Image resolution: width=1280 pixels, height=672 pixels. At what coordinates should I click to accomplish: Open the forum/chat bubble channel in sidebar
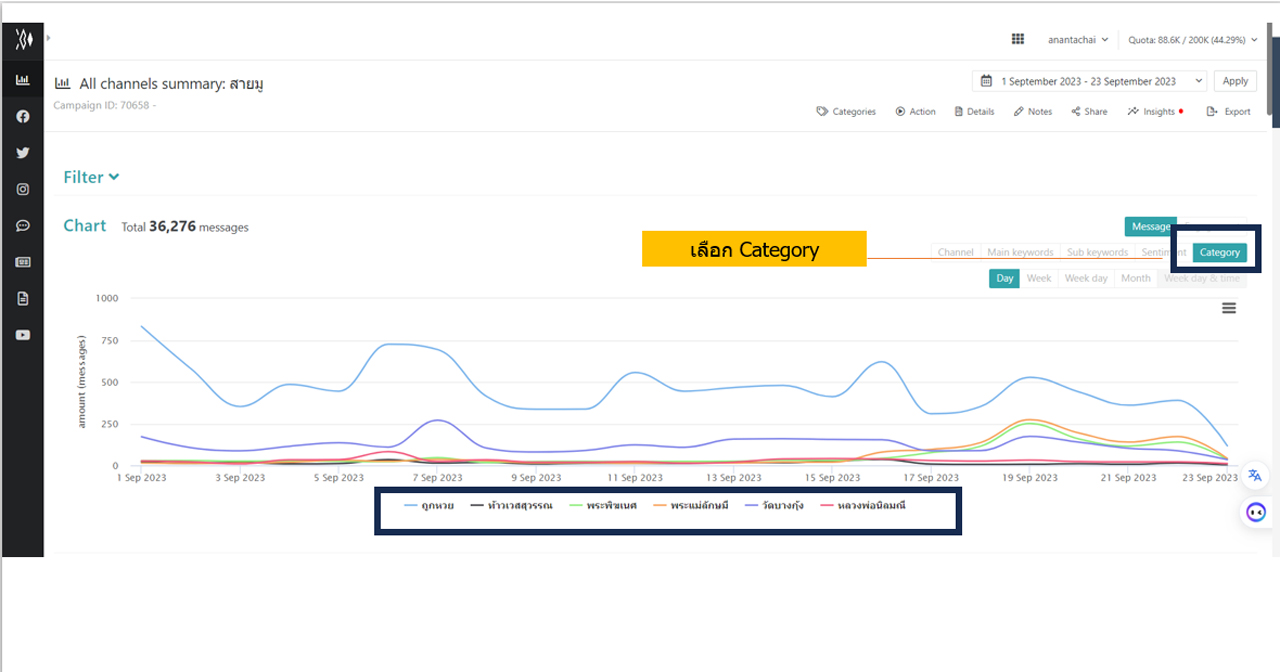click(x=22, y=226)
